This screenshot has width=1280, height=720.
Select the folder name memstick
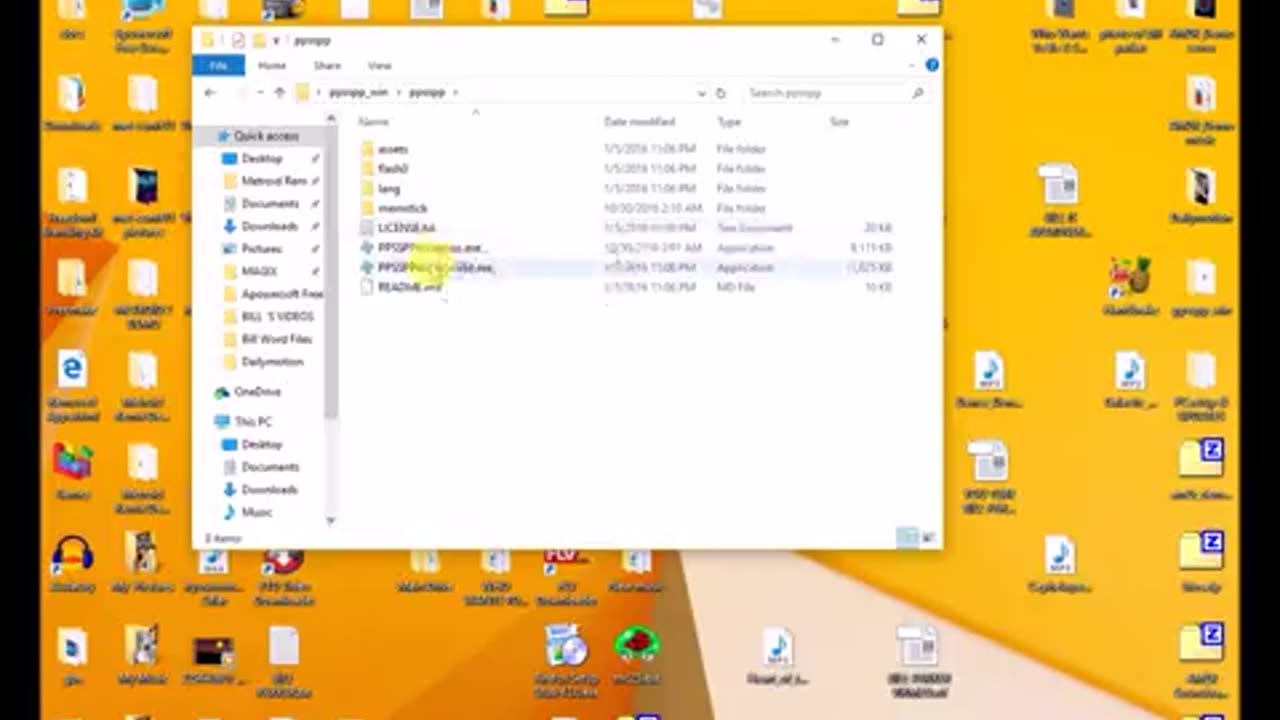click(403, 208)
